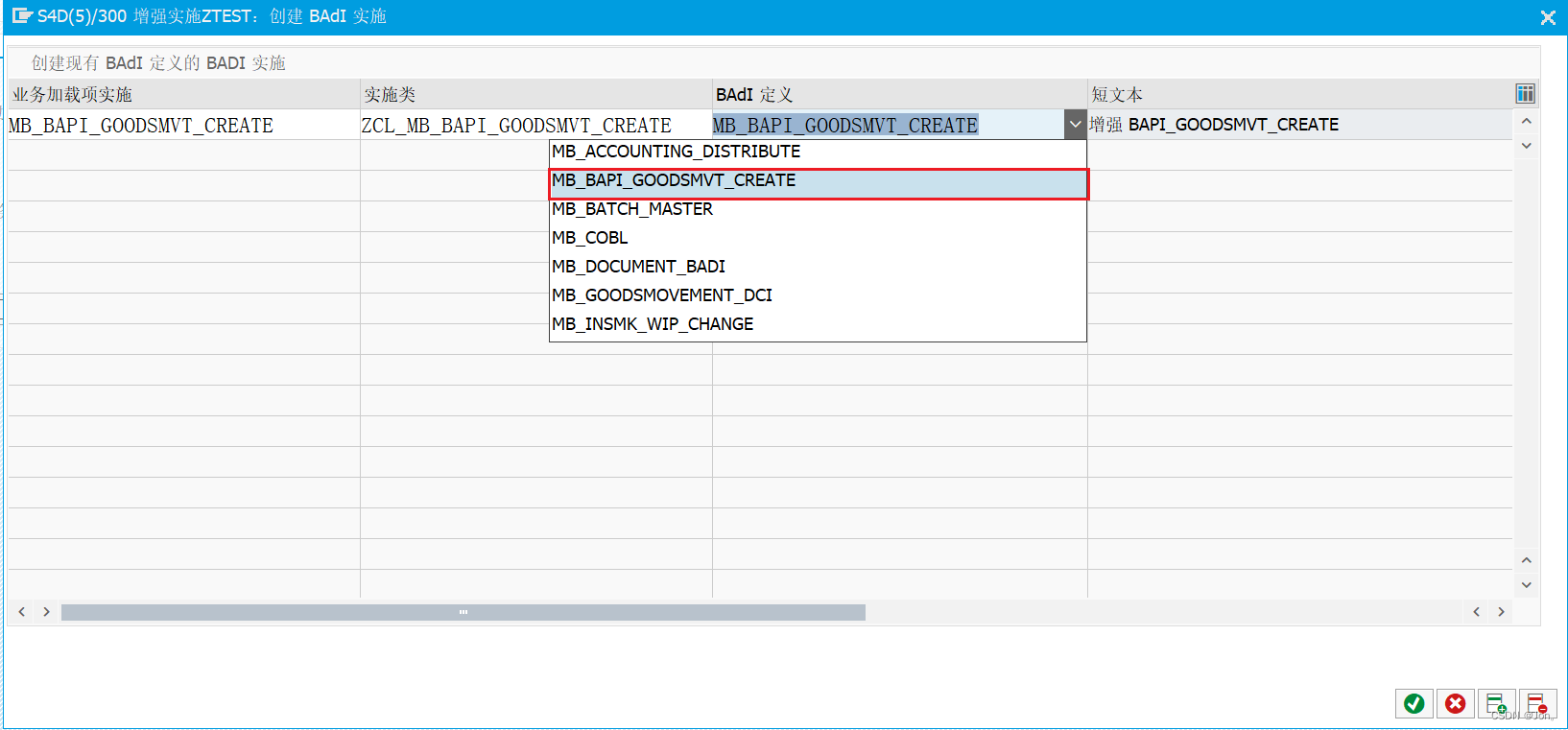1568x730 pixels.
Task: Choose MB_BAPI_GOODSMVT_CREATE in the dropdown list
Action: pyautogui.click(x=819, y=183)
